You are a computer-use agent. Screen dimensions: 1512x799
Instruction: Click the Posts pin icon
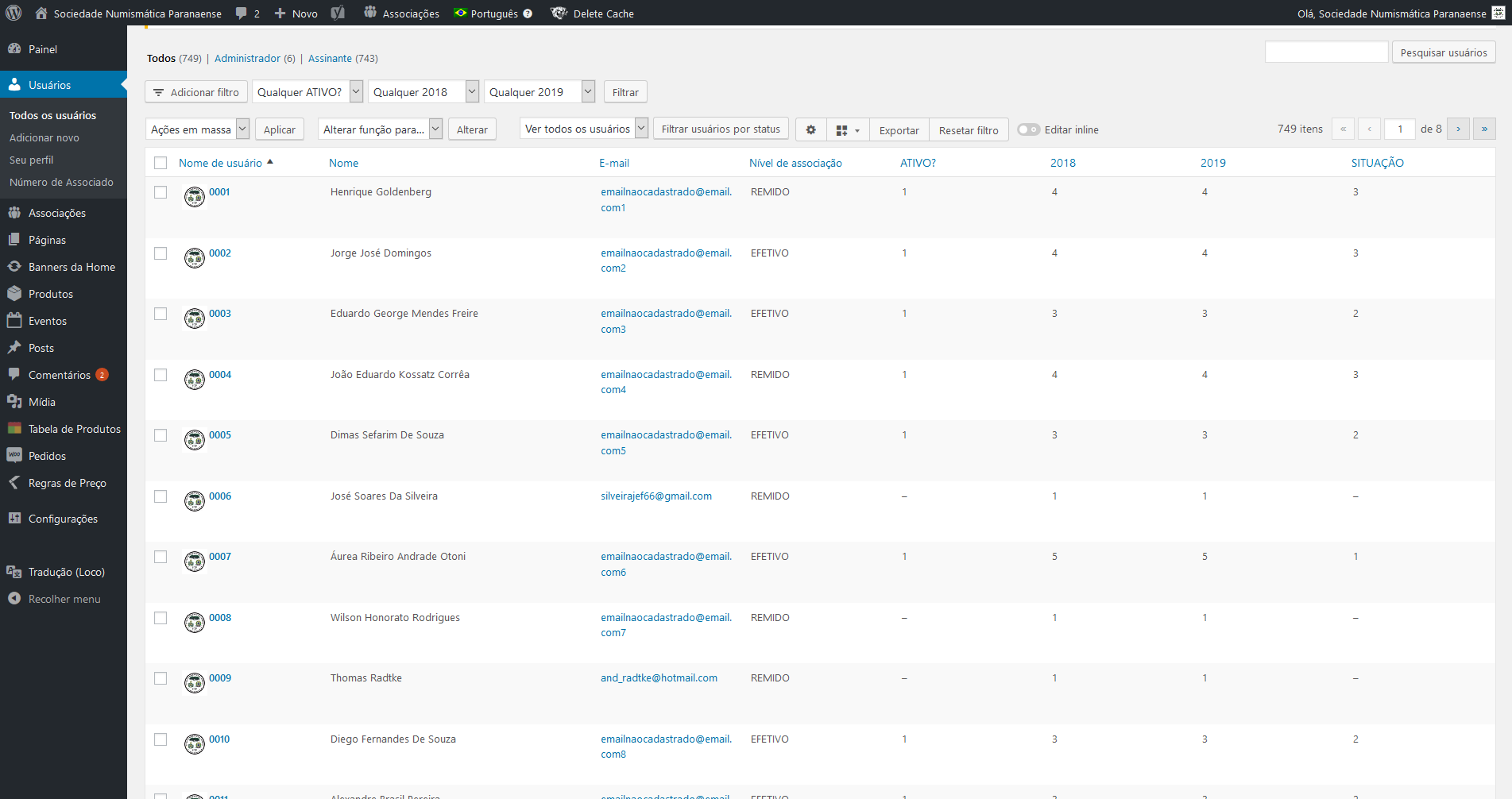[x=14, y=347]
